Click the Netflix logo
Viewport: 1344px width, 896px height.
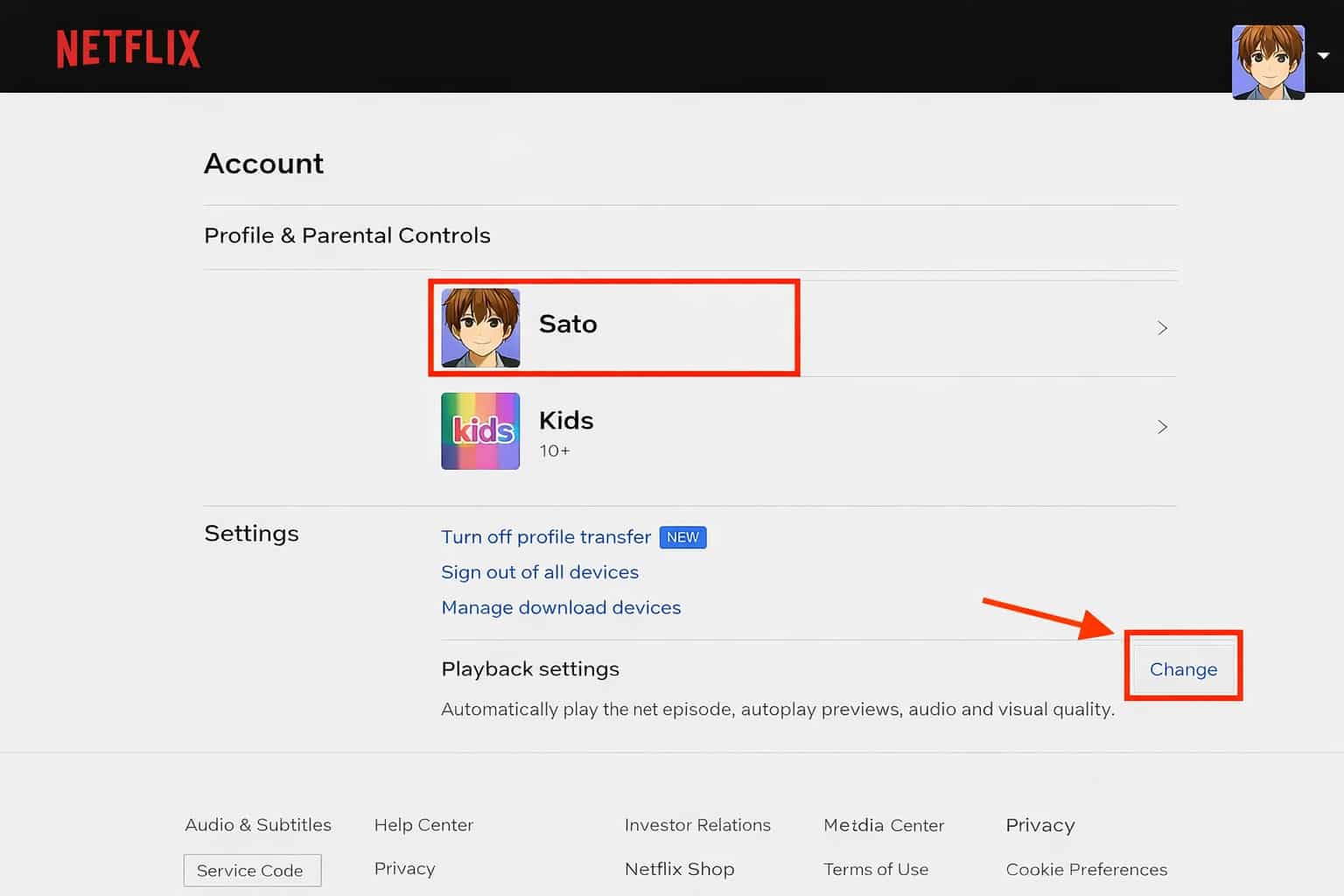[128, 50]
